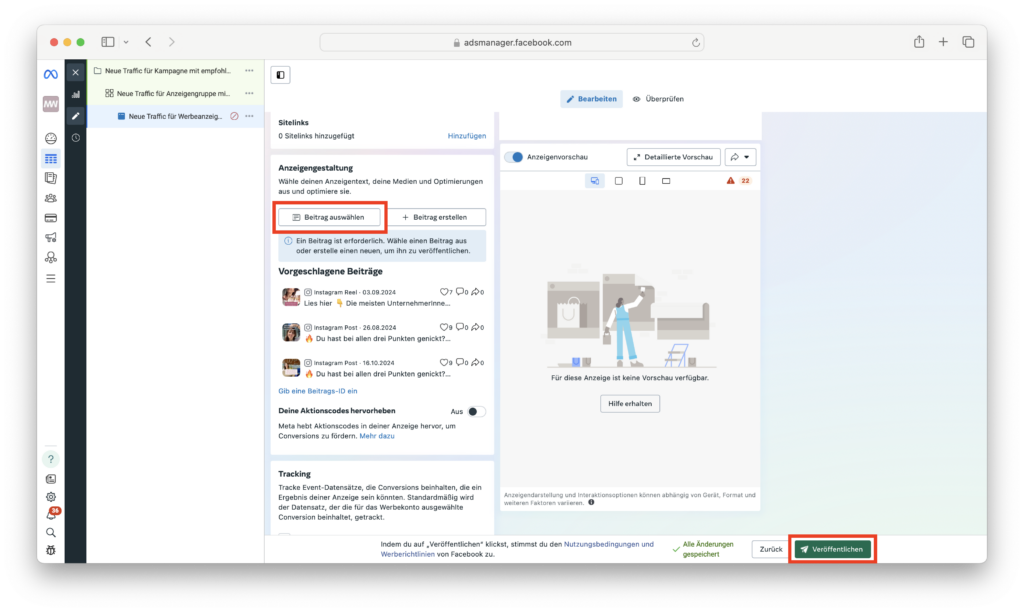Open the search magnifier in sidebar
Screen dimensions: 1024x612
coord(50,533)
